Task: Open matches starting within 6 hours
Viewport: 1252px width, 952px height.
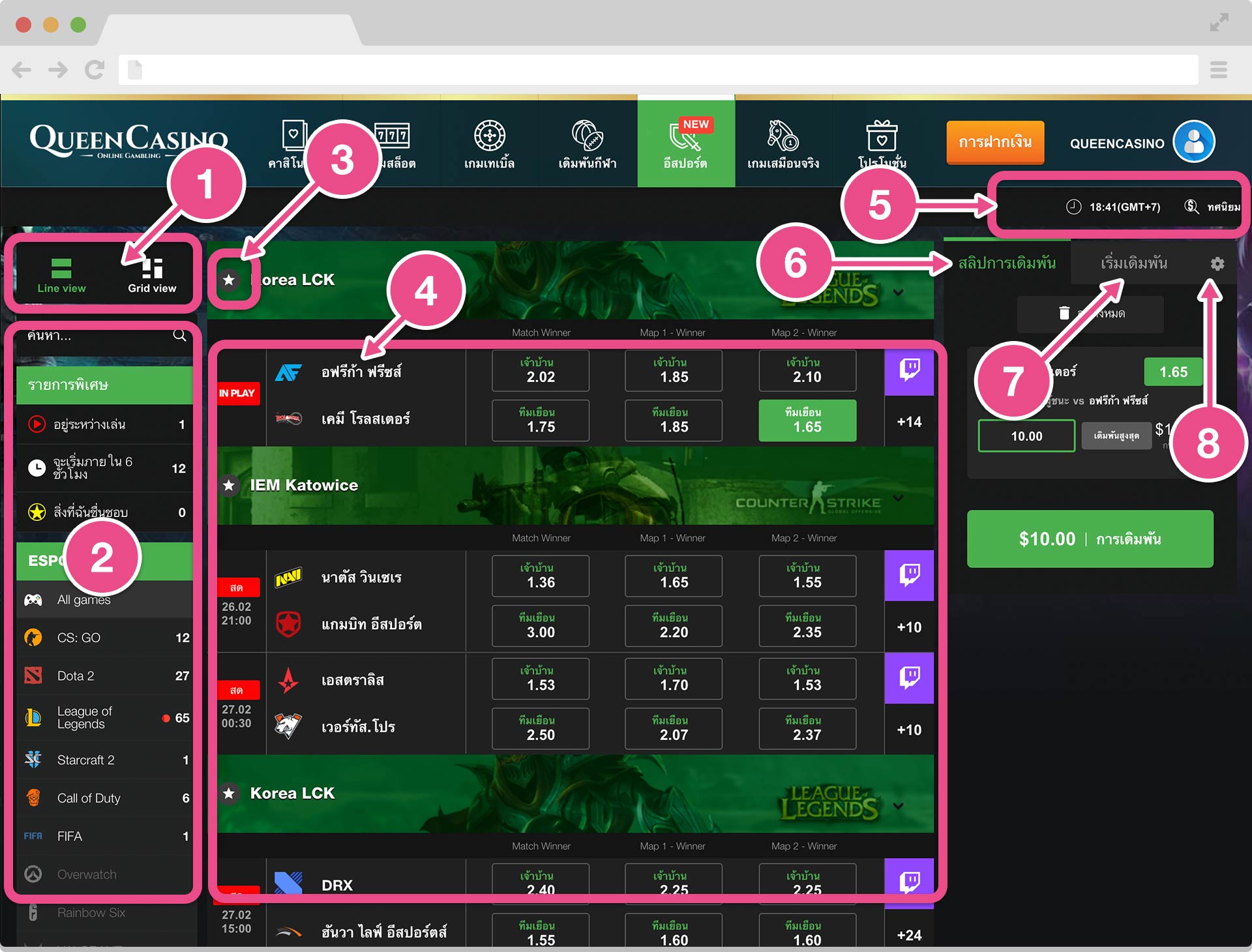Action: tap(104, 468)
